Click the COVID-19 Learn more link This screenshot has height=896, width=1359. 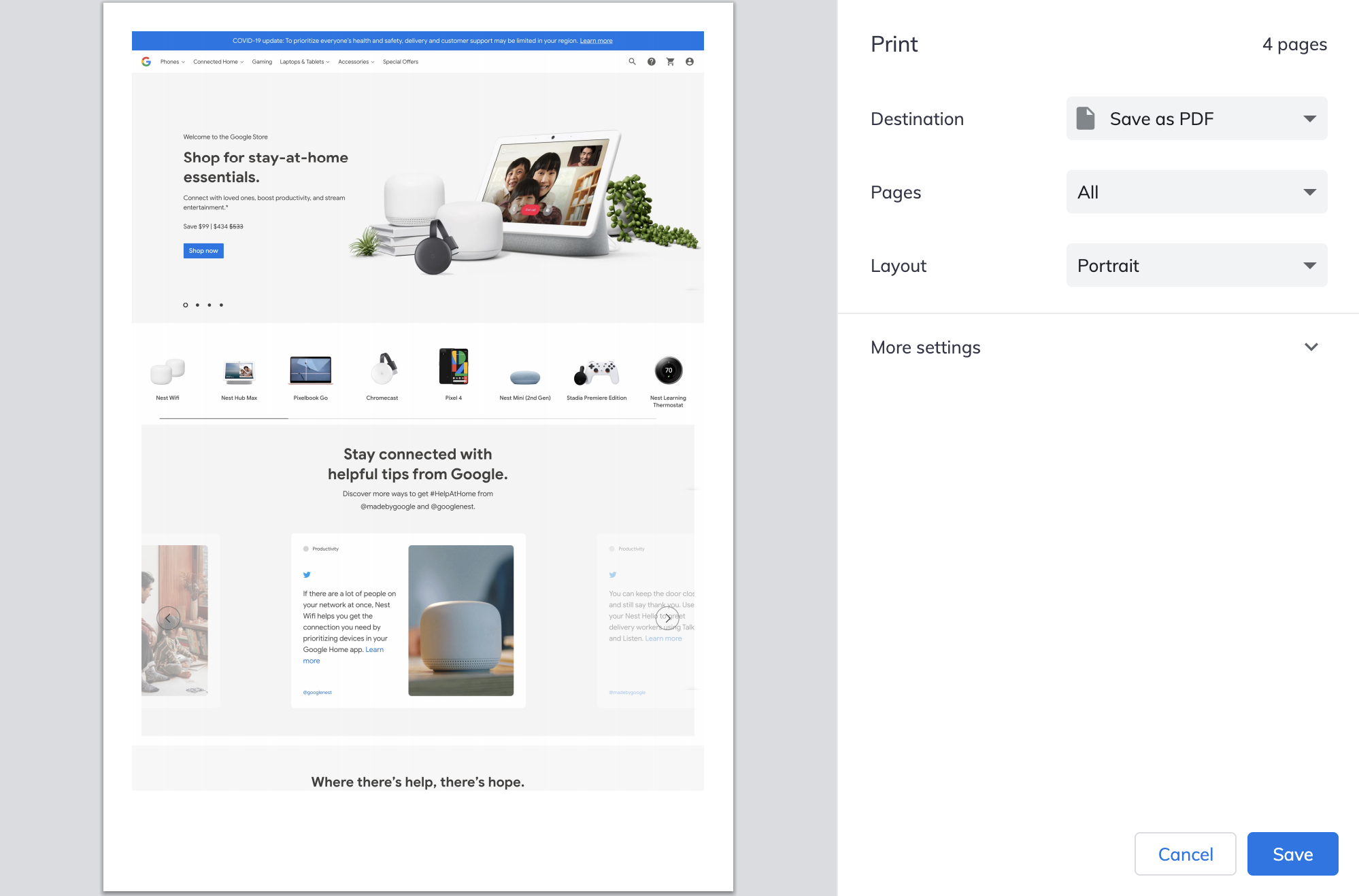596,41
